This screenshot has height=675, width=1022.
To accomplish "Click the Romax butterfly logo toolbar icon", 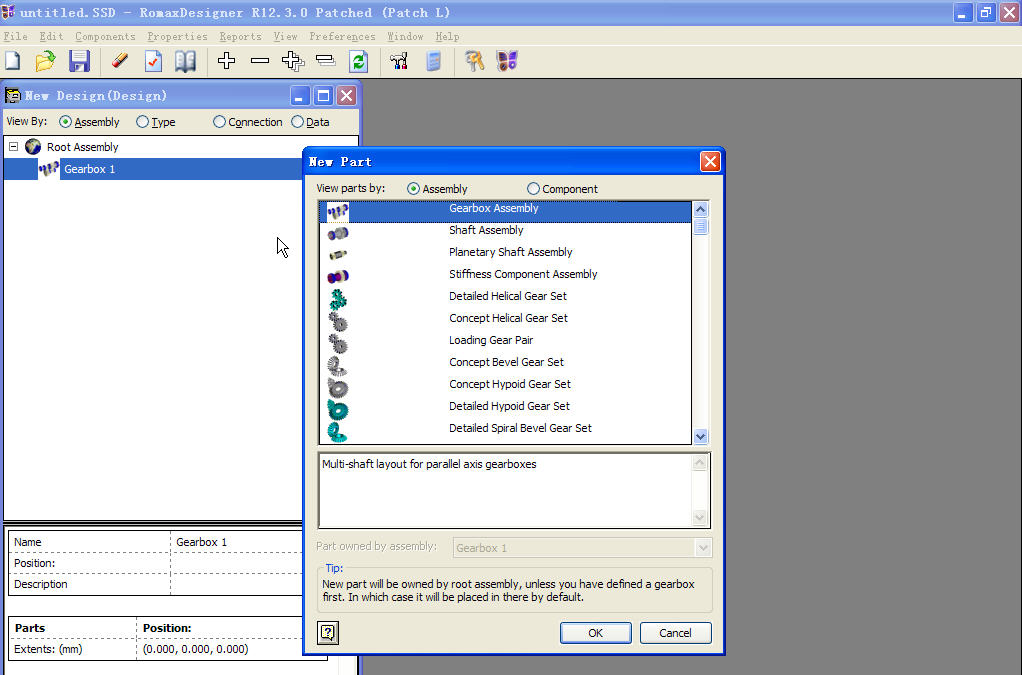I will pyautogui.click(x=507, y=61).
